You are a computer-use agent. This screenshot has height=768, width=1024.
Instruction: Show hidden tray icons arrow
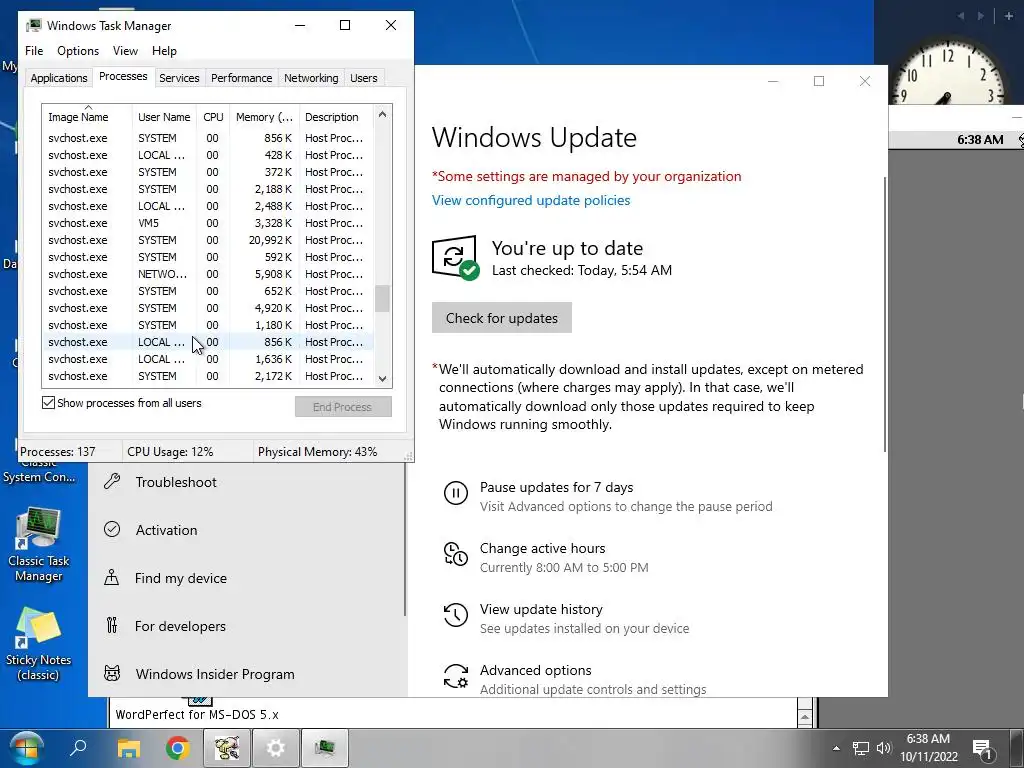[836, 748]
